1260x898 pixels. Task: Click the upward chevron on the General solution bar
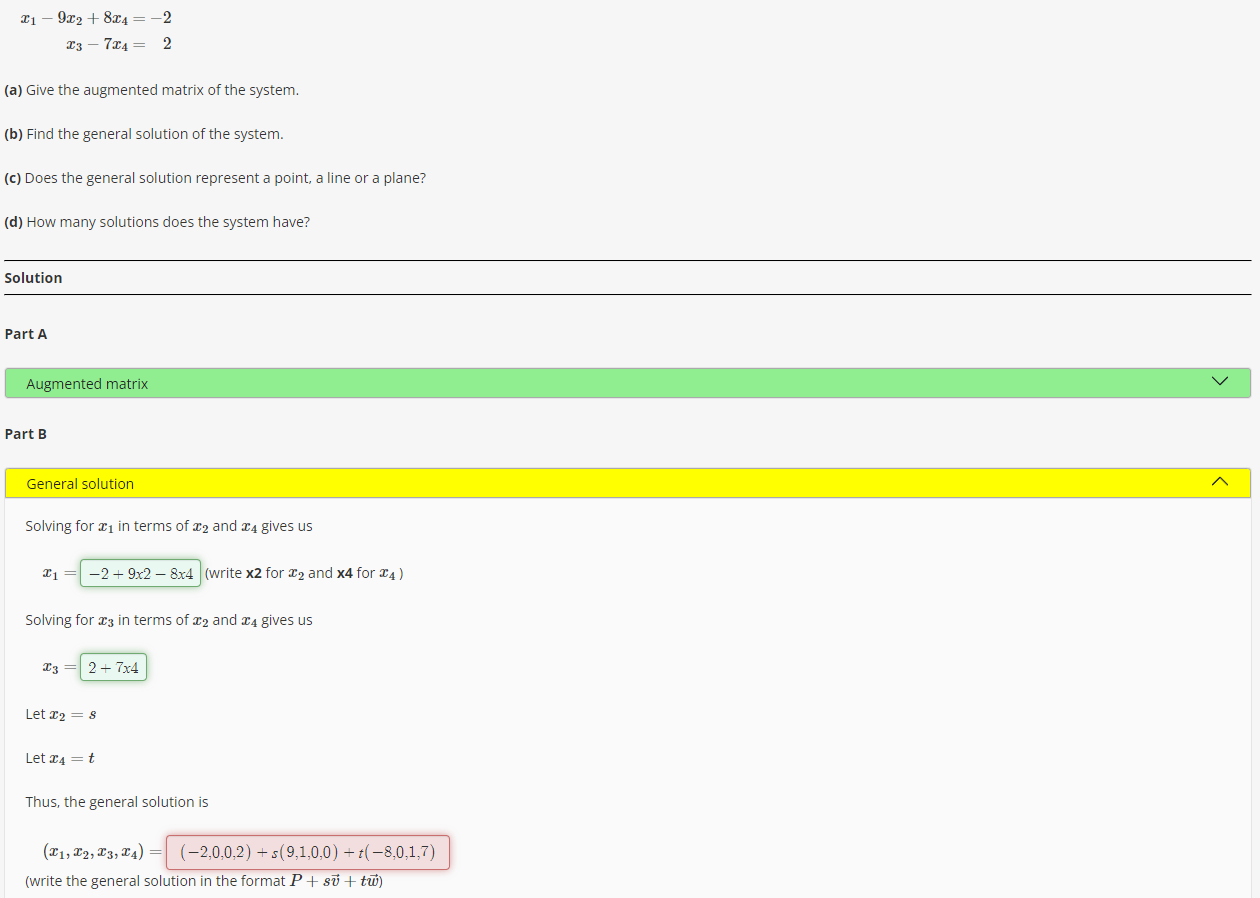(x=1219, y=480)
